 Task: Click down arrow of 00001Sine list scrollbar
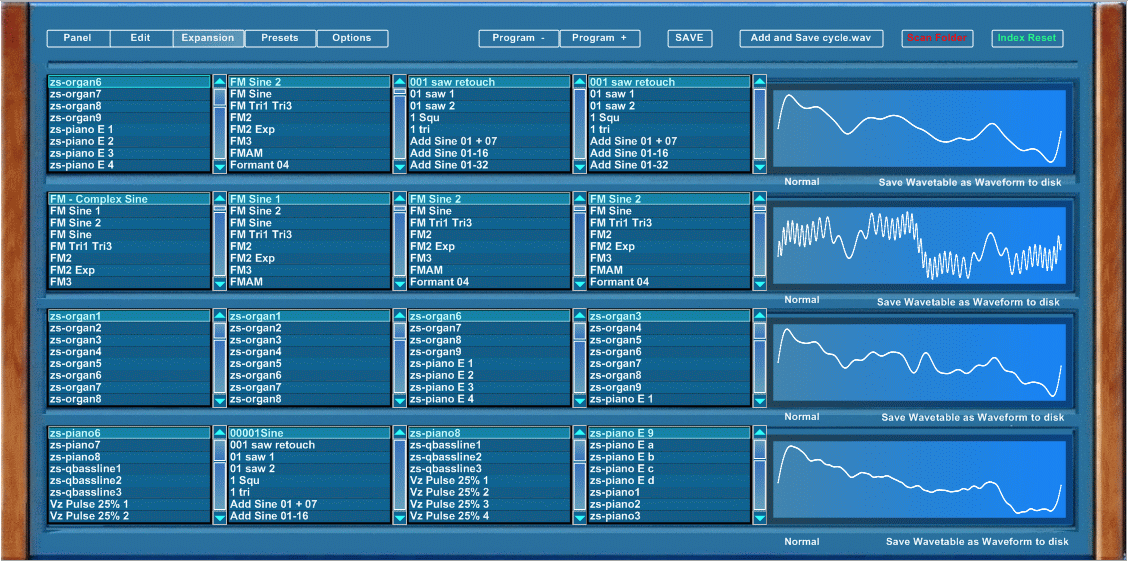point(399,517)
